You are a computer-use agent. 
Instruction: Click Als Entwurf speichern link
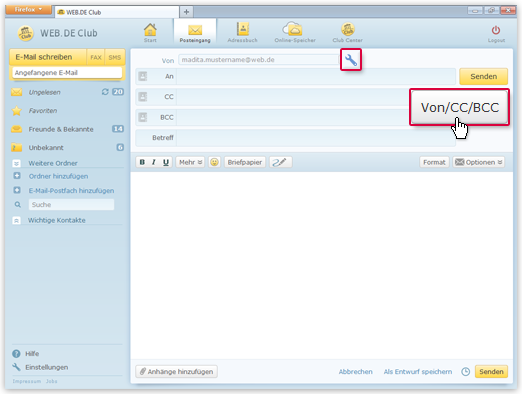click(418, 372)
